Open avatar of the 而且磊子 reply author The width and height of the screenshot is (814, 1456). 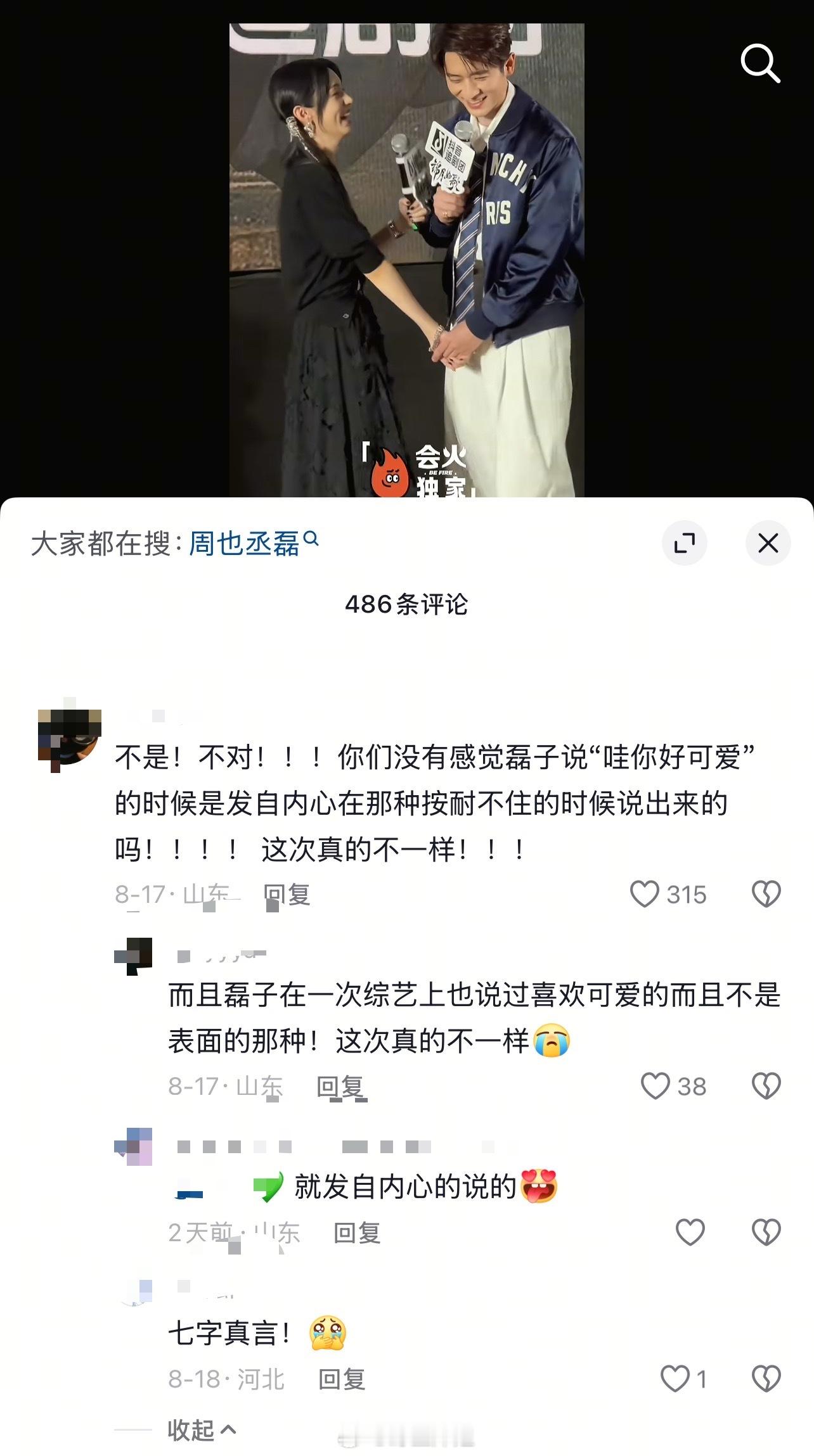click(x=133, y=956)
